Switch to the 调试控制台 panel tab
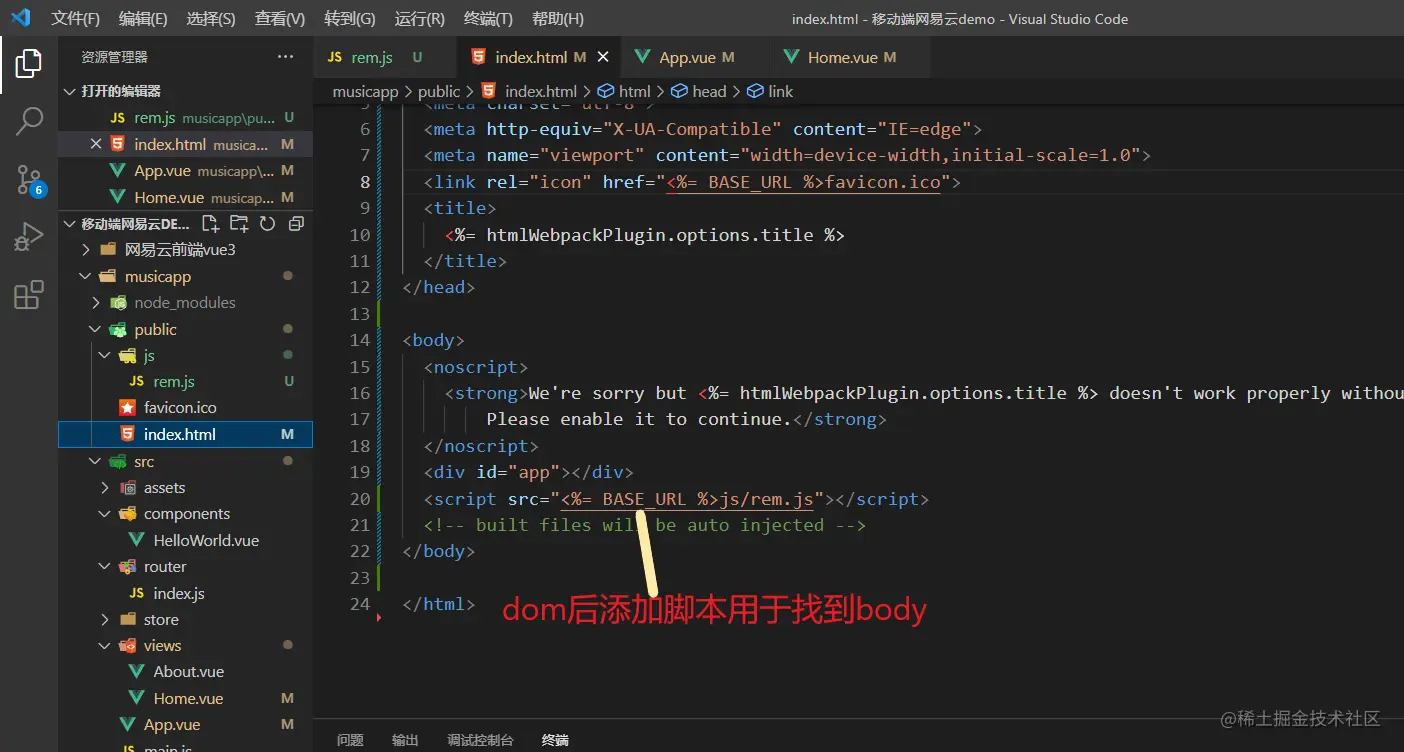This screenshot has height=752, width=1404. pyautogui.click(x=480, y=739)
